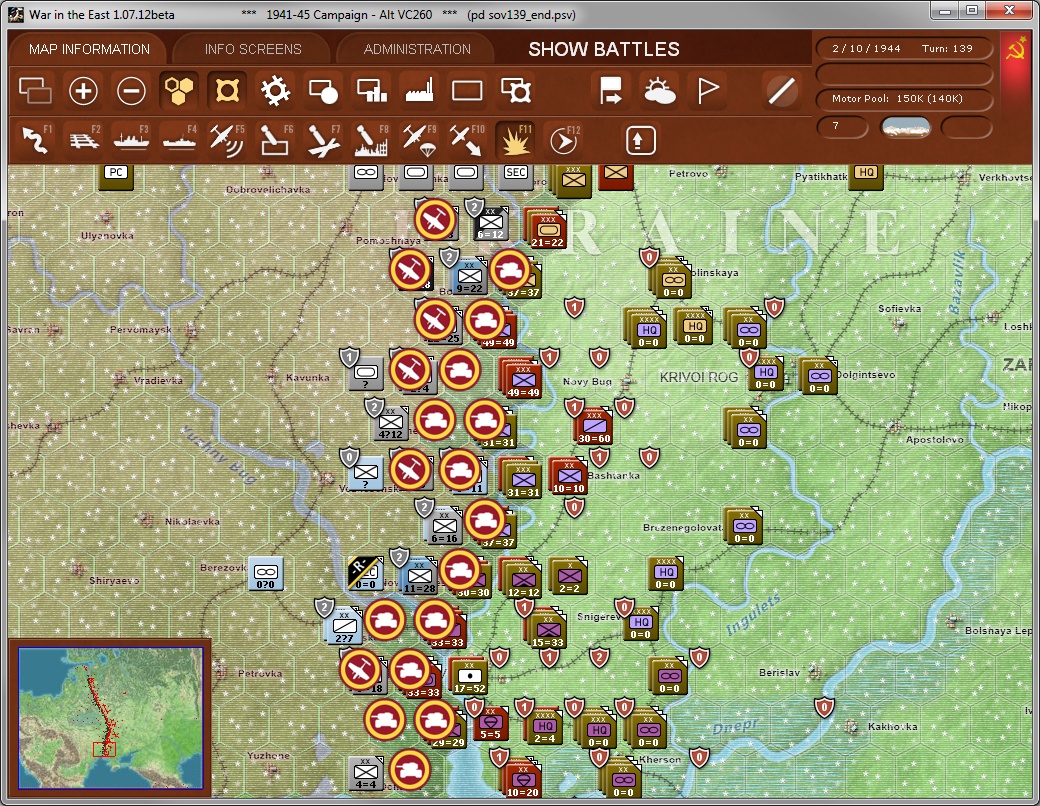1040x806 pixels.
Task: Open the weather sun-and-cloud icon
Action: pos(659,91)
